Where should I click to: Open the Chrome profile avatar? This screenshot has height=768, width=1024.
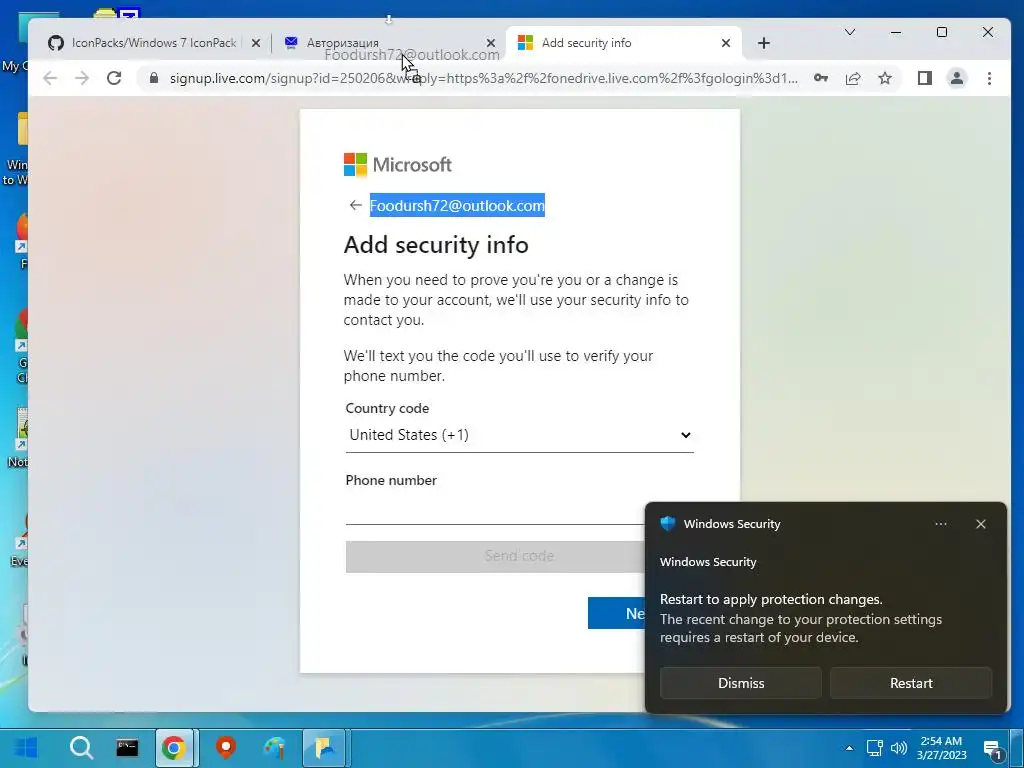pos(957,78)
